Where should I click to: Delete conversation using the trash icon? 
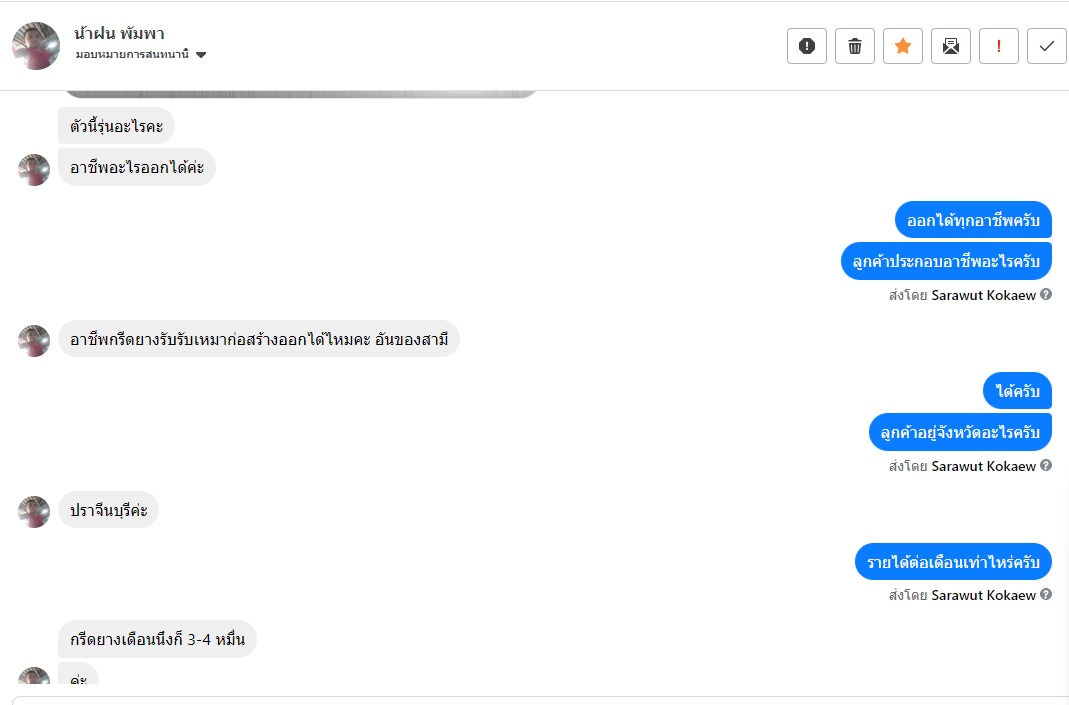coord(854,46)
